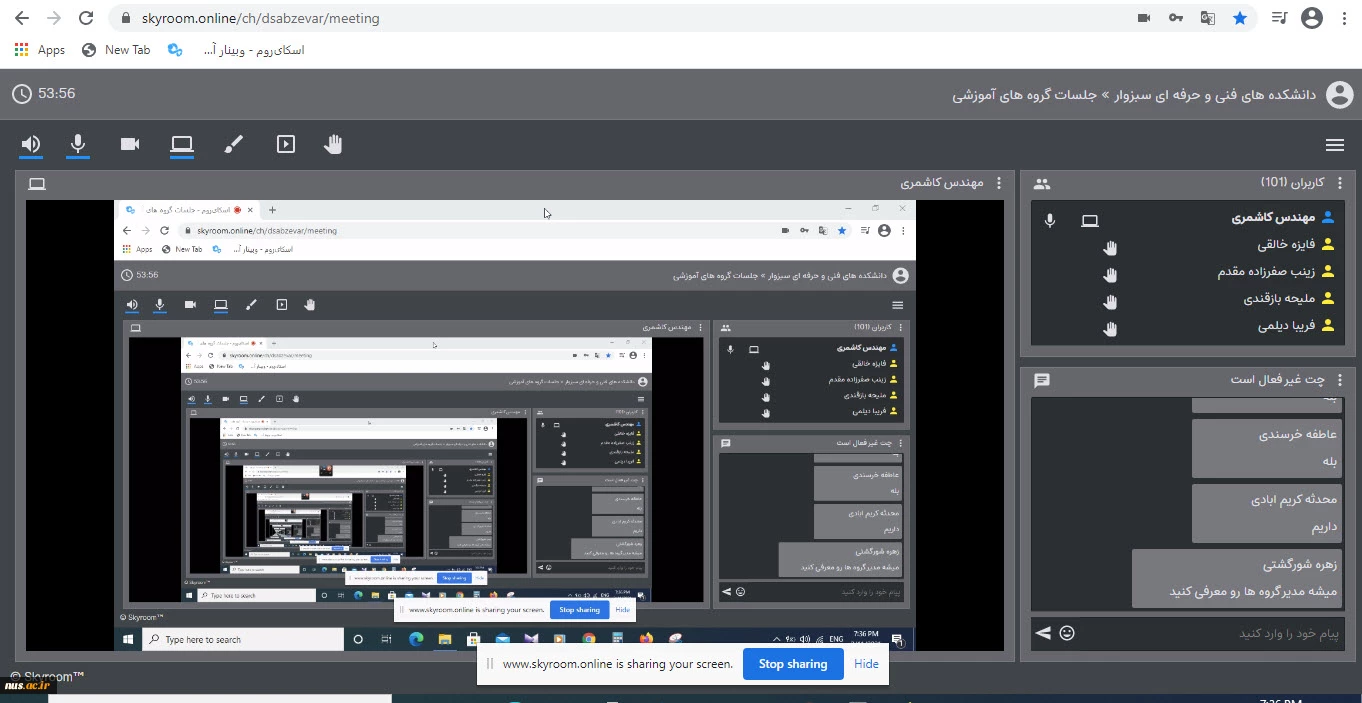Expand users panel three-dot options
1362x703 pixels.
click(x=1339, y=184)
